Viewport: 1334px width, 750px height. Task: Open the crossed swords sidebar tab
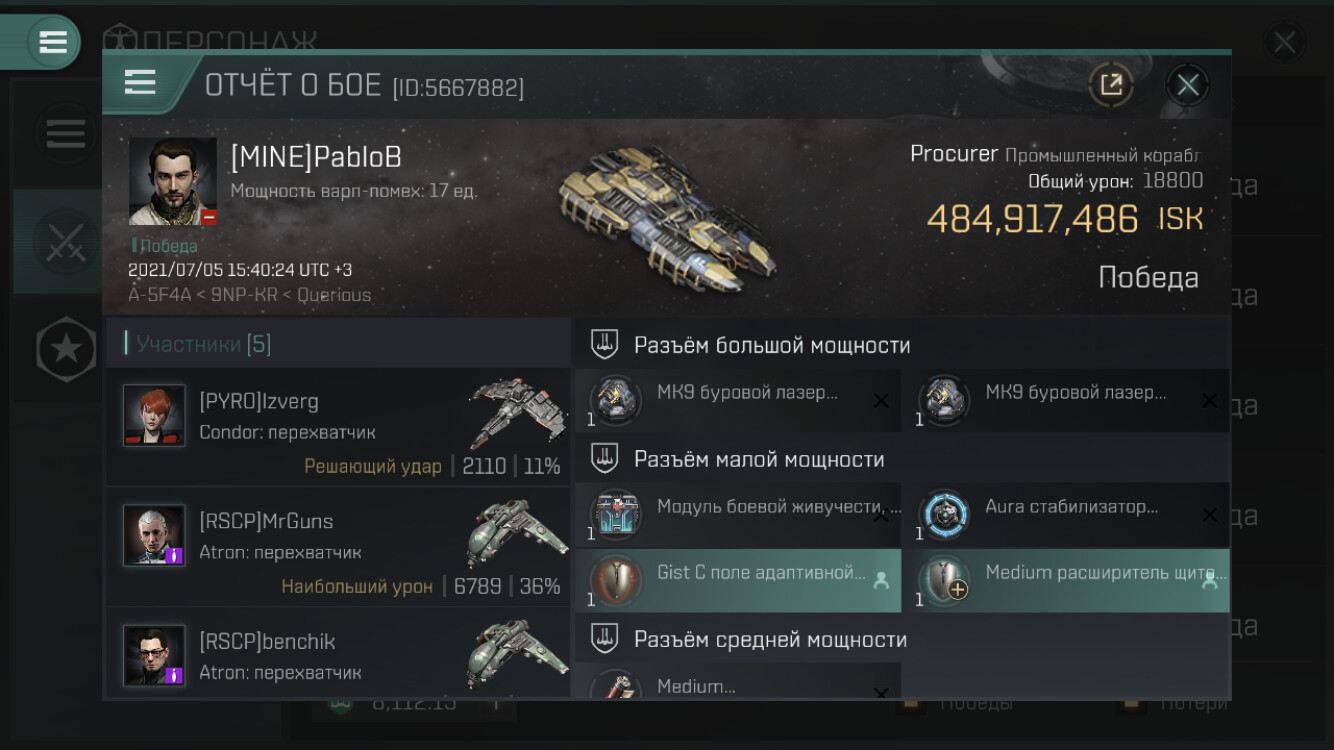65,242
